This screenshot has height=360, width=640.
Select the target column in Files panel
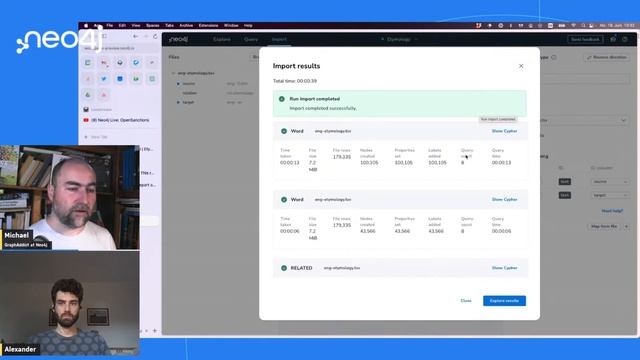(188, 102)
